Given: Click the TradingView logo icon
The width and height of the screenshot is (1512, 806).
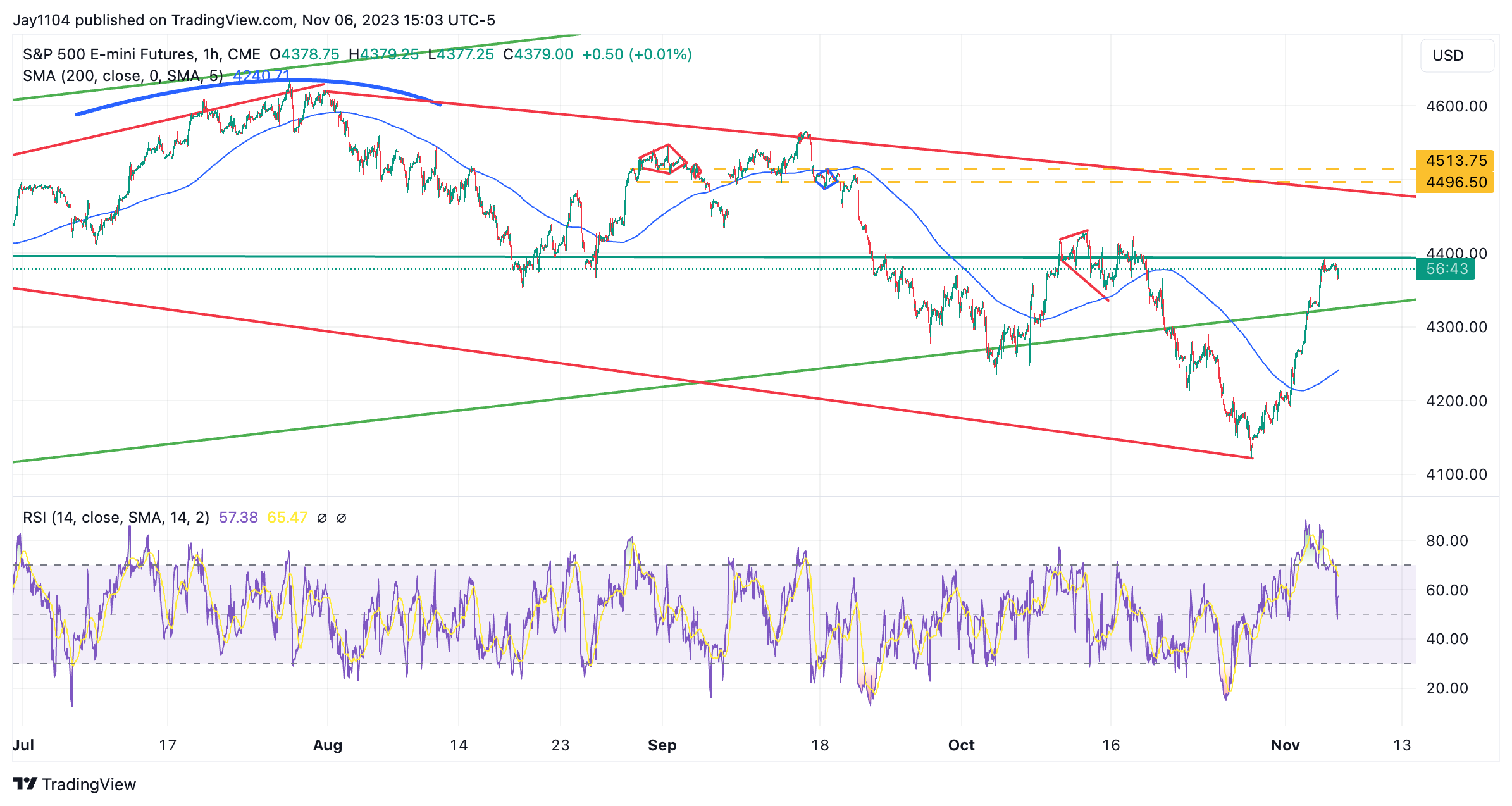Looking at the screenshot, I should (x=25, y=784).
